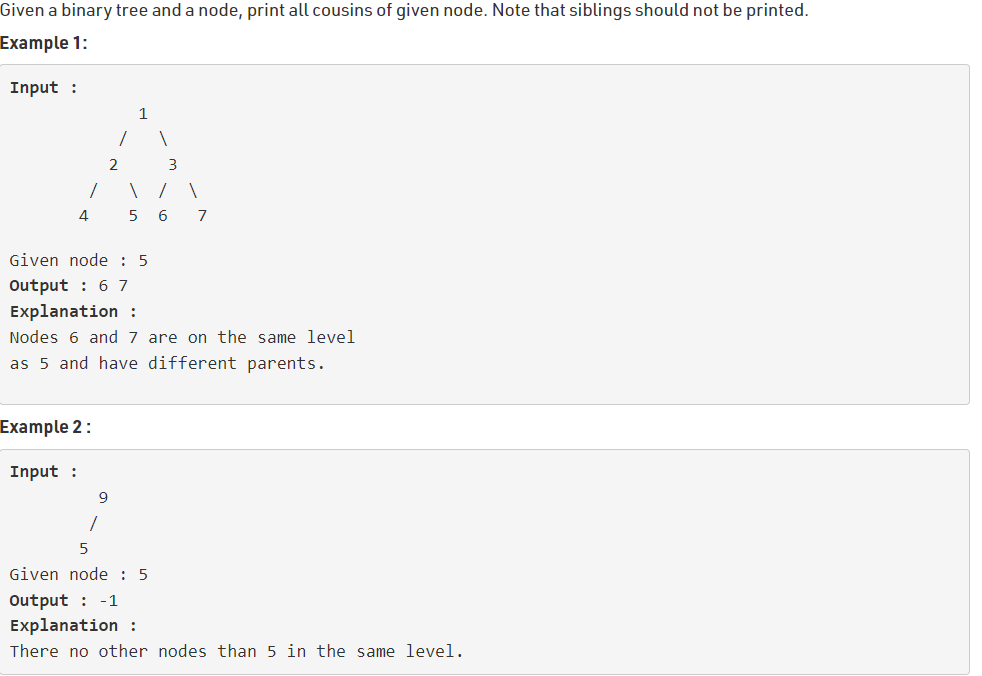
Task: Click leaf node 6 in first tree
Action: click(x=163, y=216)
